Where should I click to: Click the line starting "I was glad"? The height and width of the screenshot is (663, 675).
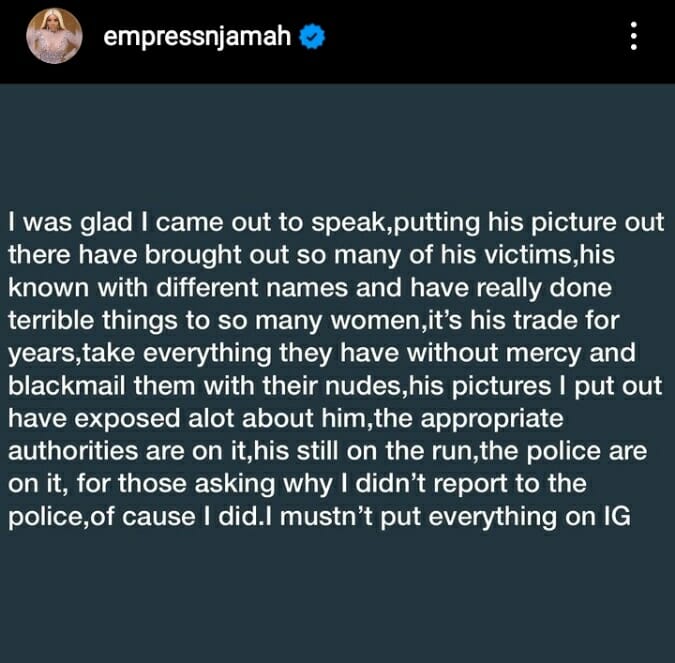point(335,222)
